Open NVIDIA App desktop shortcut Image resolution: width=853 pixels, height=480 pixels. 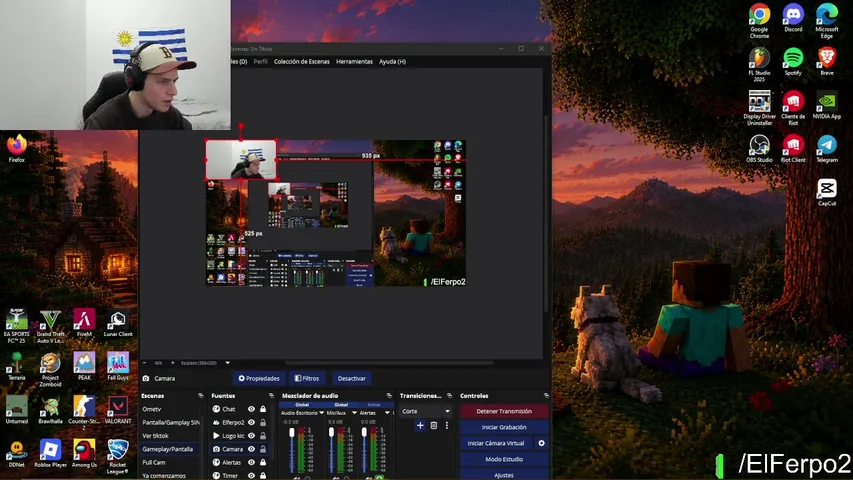826,105
